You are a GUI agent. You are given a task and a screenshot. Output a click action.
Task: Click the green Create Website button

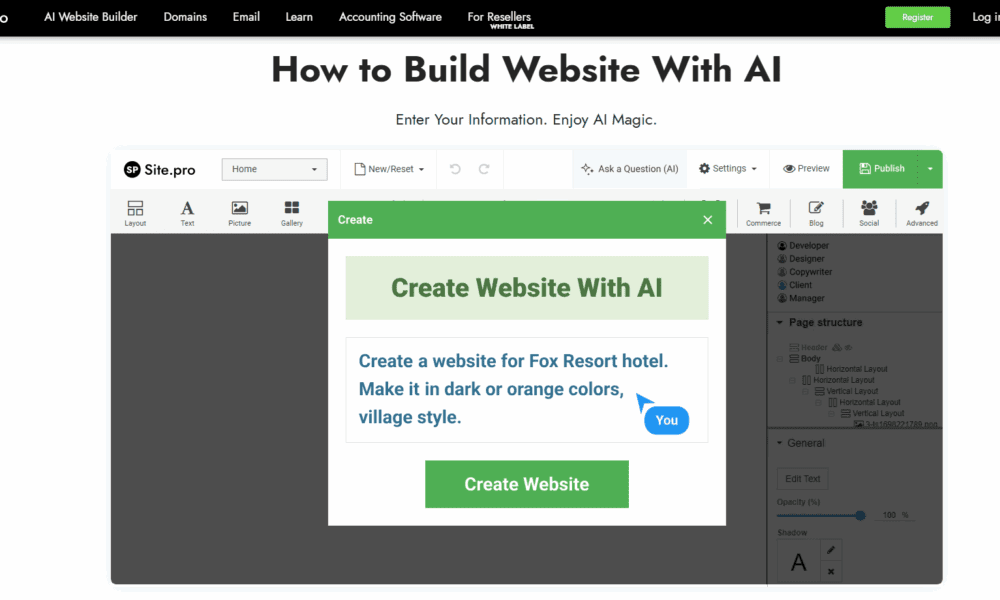(x=526, y=484)
